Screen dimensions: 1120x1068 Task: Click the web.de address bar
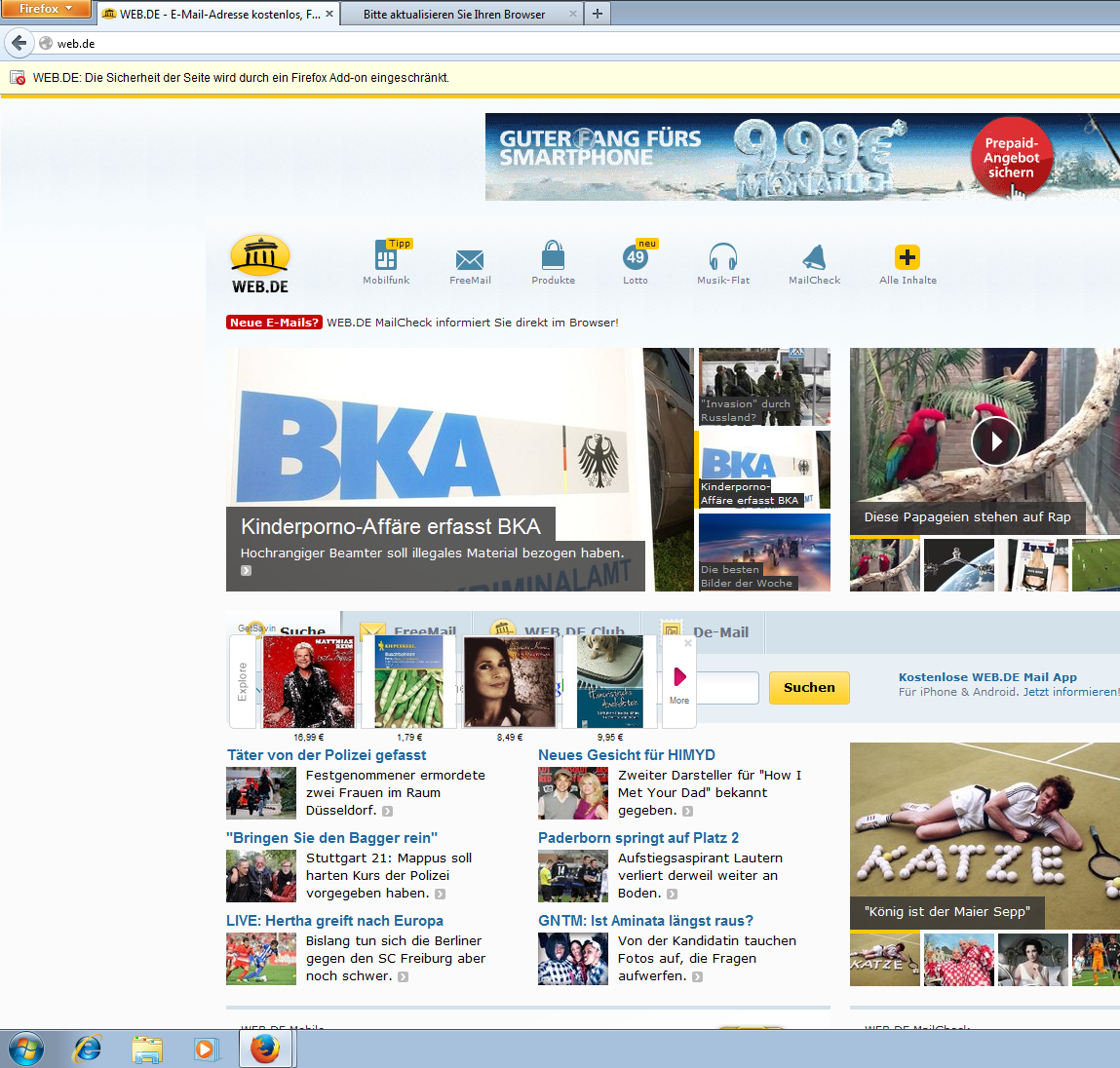coord(579,44)
